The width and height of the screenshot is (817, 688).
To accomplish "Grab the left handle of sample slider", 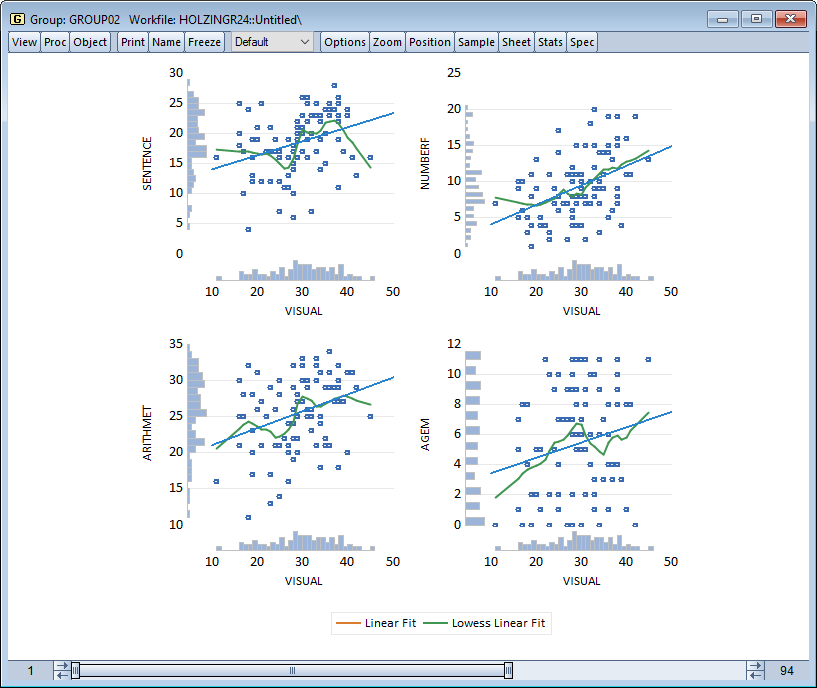I will tap(76, 670).
